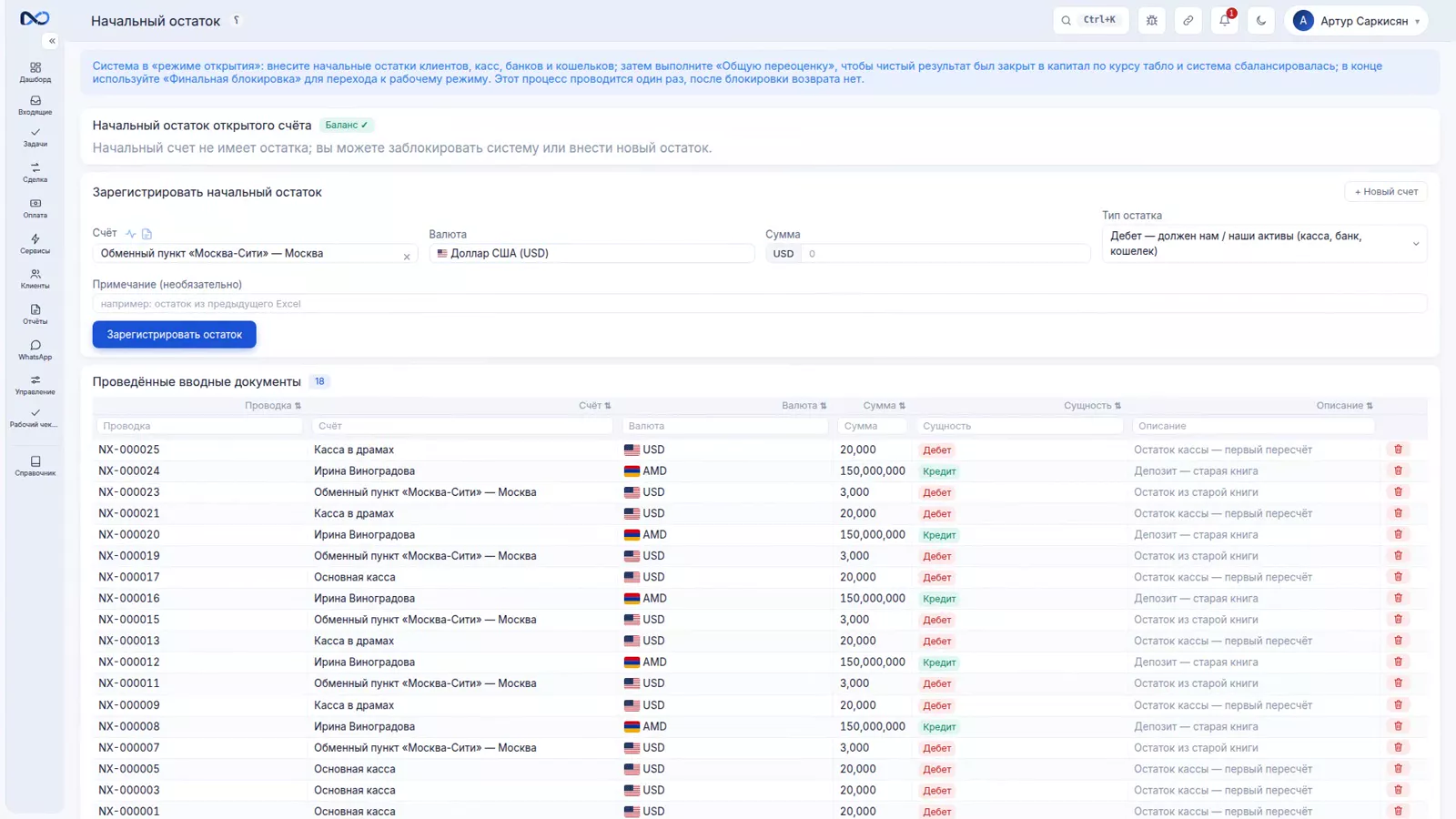Click the Описание filter field

click(1253, 426)
